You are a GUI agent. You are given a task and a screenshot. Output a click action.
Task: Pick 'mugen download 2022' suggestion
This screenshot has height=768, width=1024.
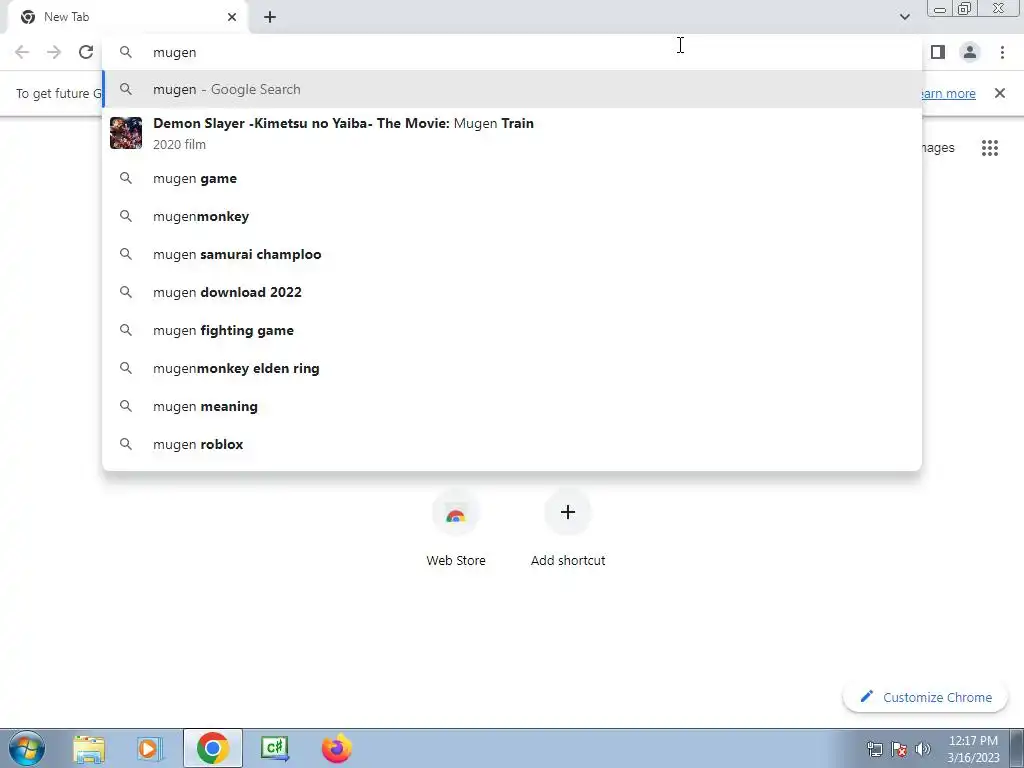[513, 292]
